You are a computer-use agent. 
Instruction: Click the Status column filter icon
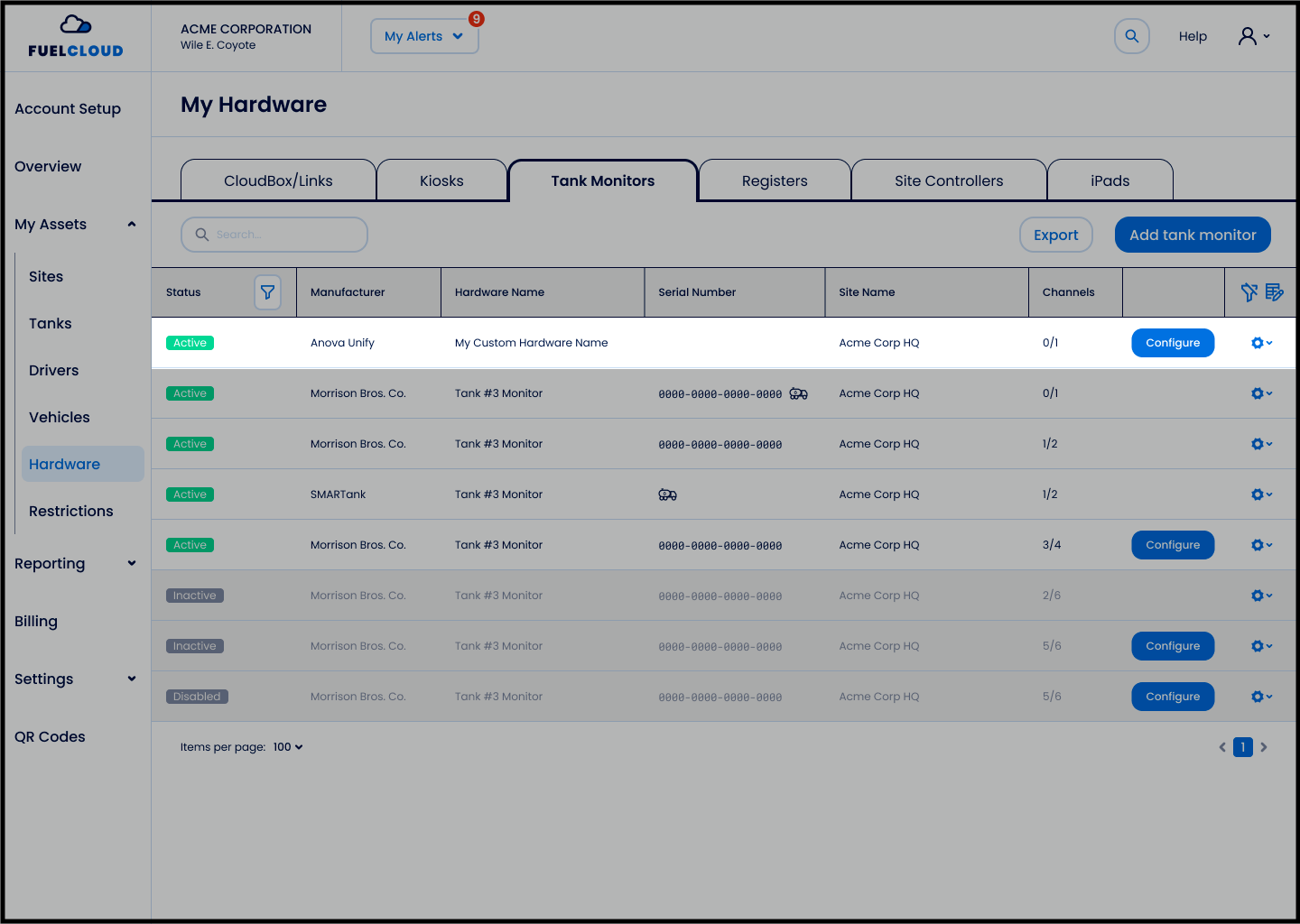pos(267,292)
